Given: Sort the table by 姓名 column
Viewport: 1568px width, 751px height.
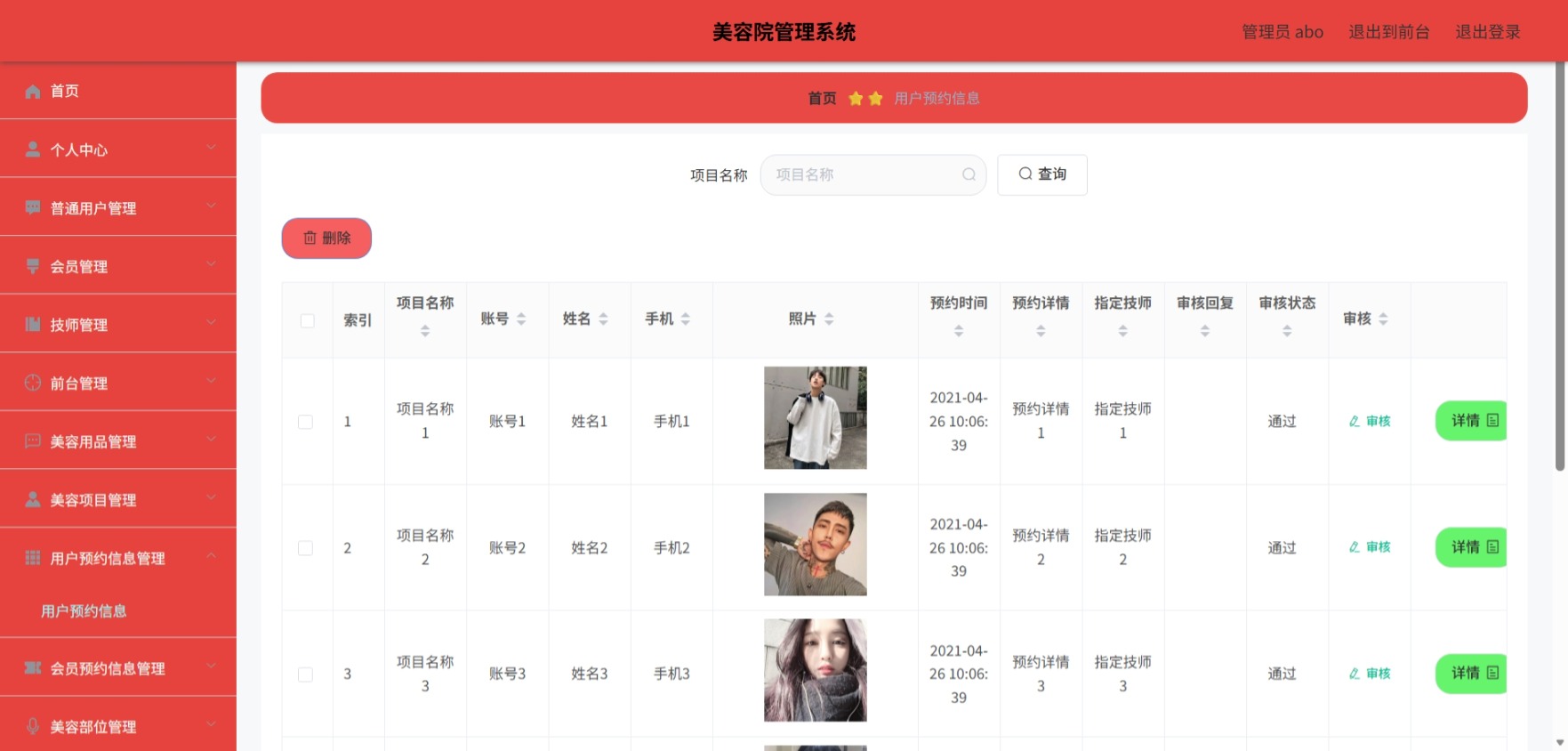Looking at the screenshot, I should (603, 319).
